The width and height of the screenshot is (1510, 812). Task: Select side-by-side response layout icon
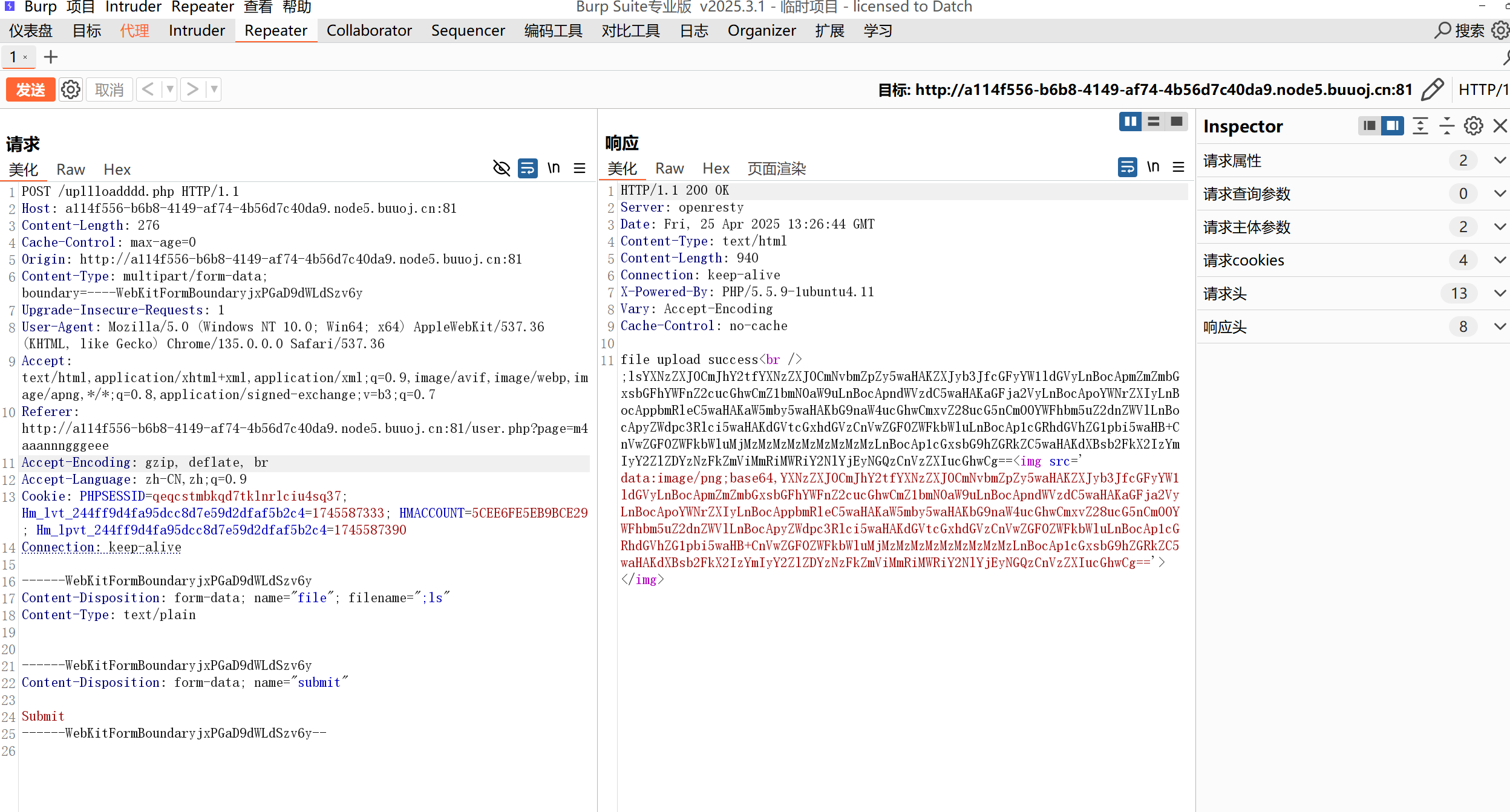[x=1129, y=122]
